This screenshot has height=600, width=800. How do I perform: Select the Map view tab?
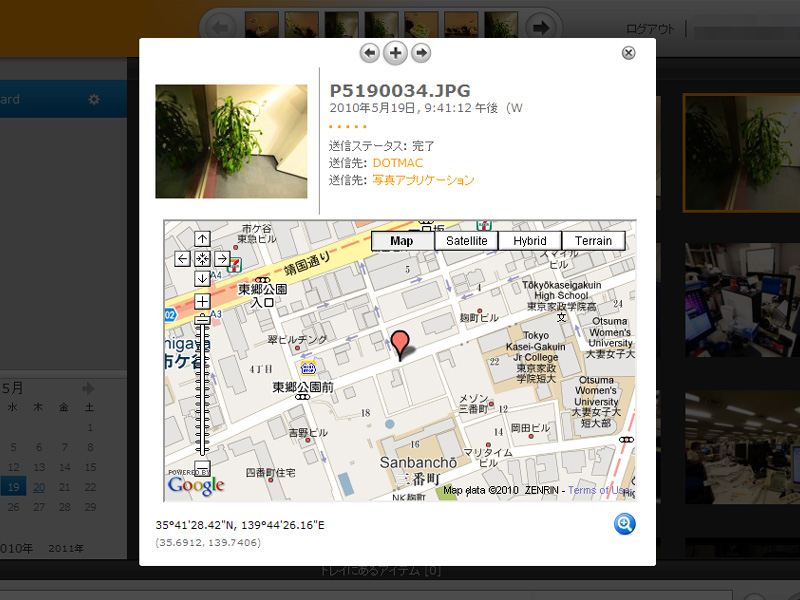[x=402, y=240]
